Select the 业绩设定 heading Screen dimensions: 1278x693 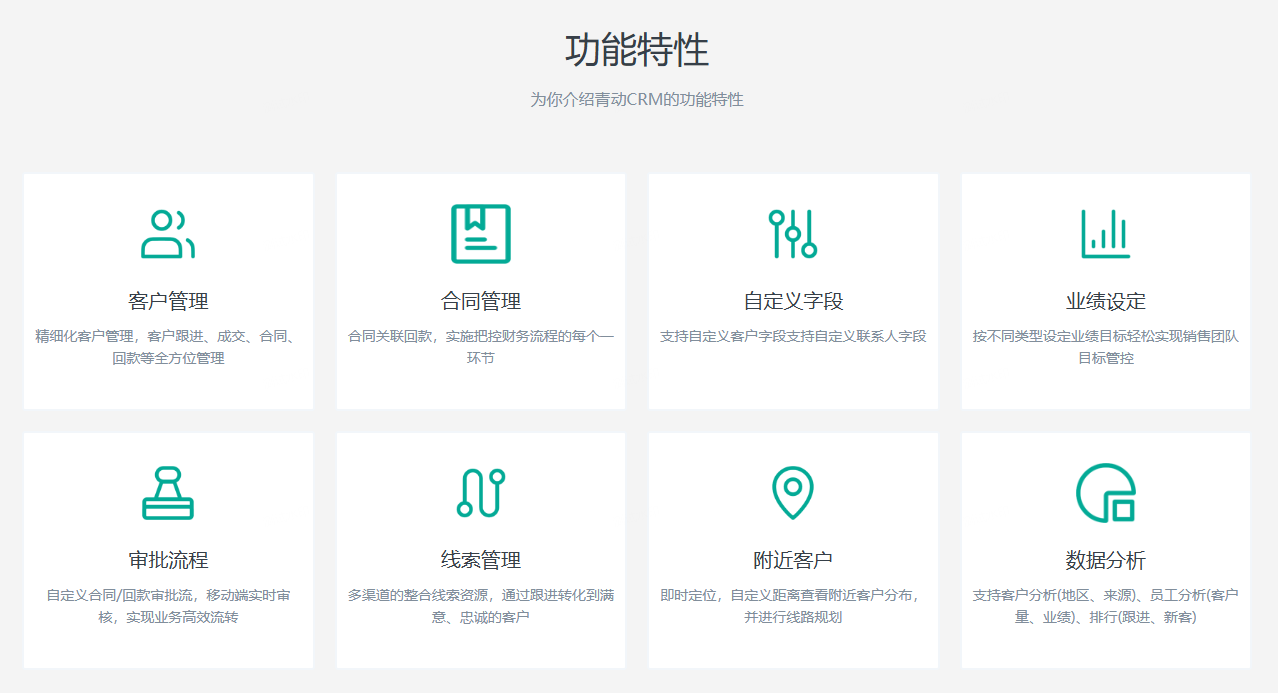click(1105, 301)
